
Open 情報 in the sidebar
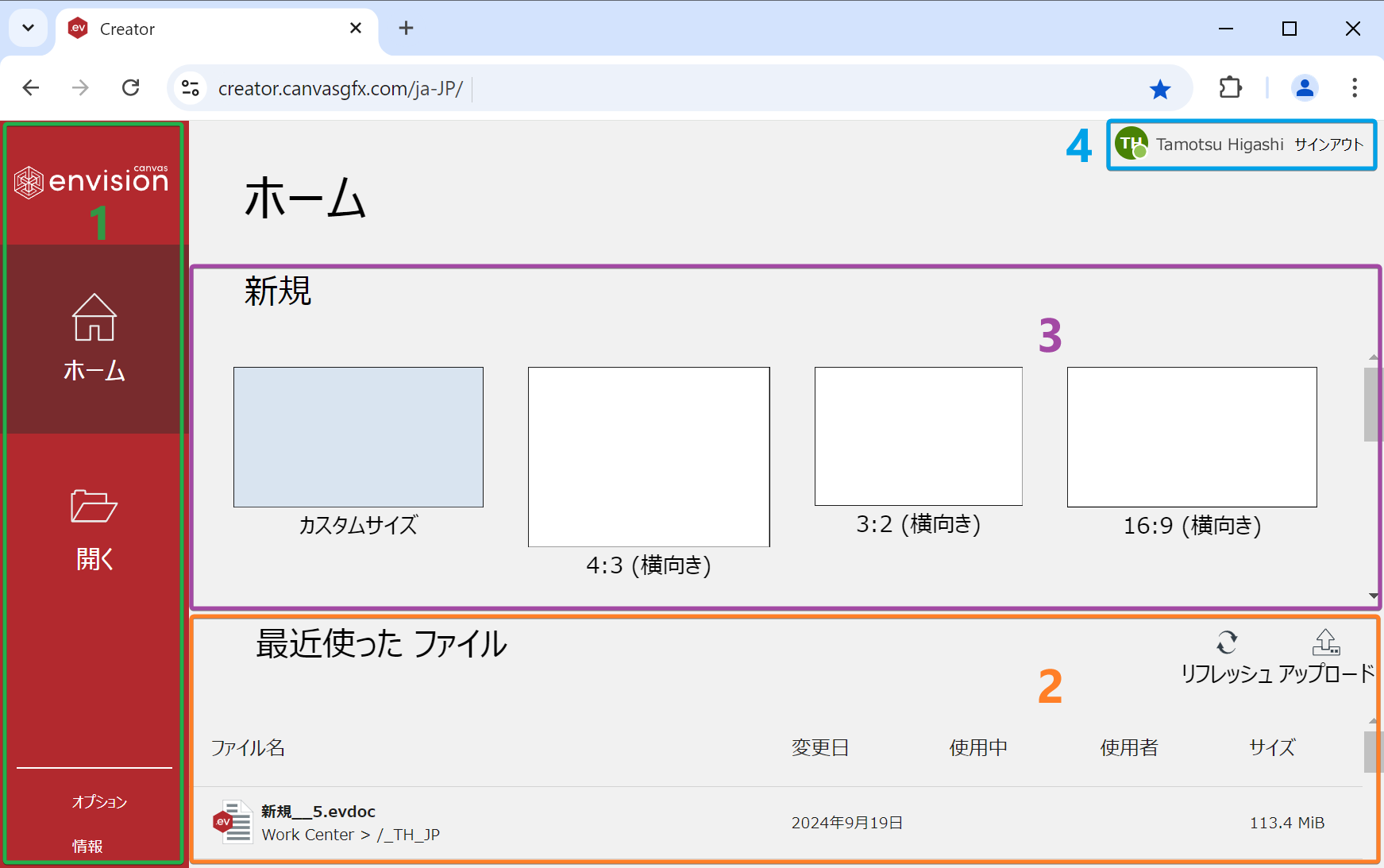(x=87, y=846)
